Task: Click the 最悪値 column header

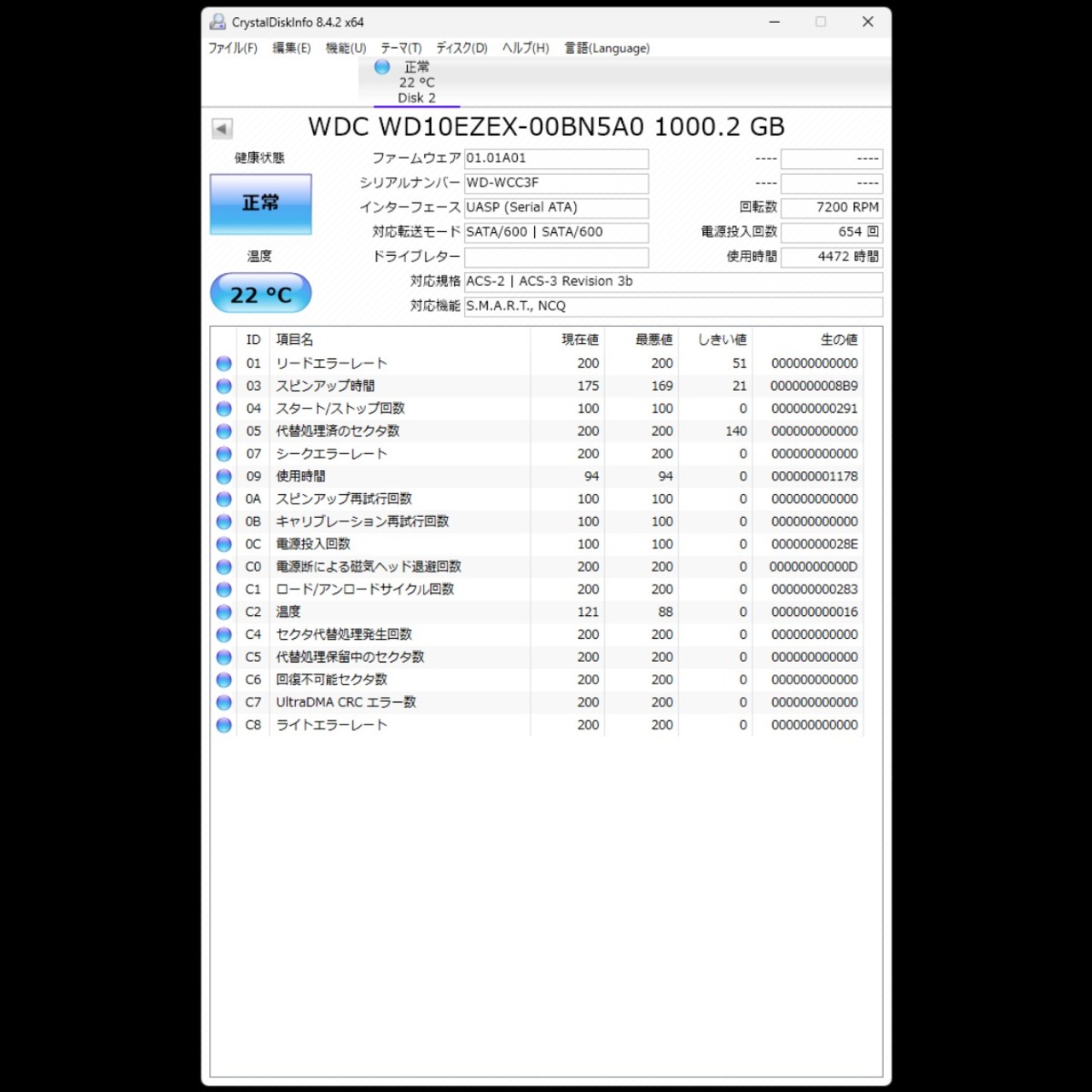Action: click(x=642, y=340)
